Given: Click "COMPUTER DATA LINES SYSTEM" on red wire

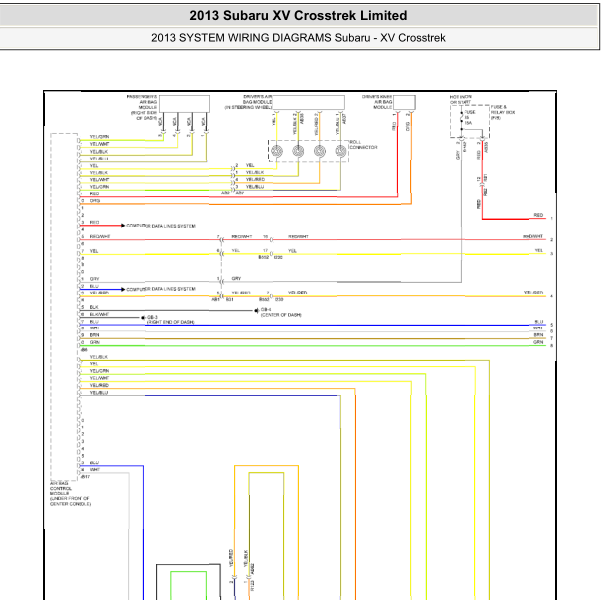Looking at the screenshot, I should pos(161,226).
